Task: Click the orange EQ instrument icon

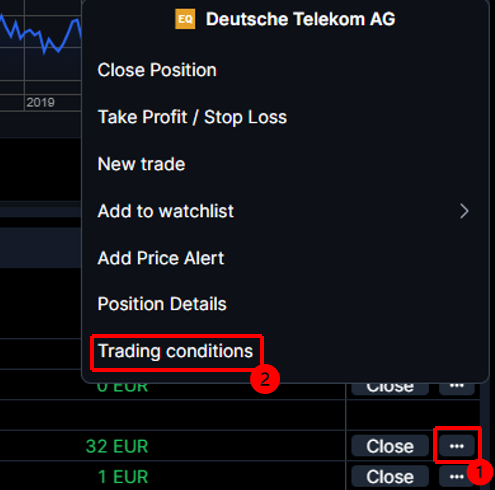Action: click(x=185, y=19)
